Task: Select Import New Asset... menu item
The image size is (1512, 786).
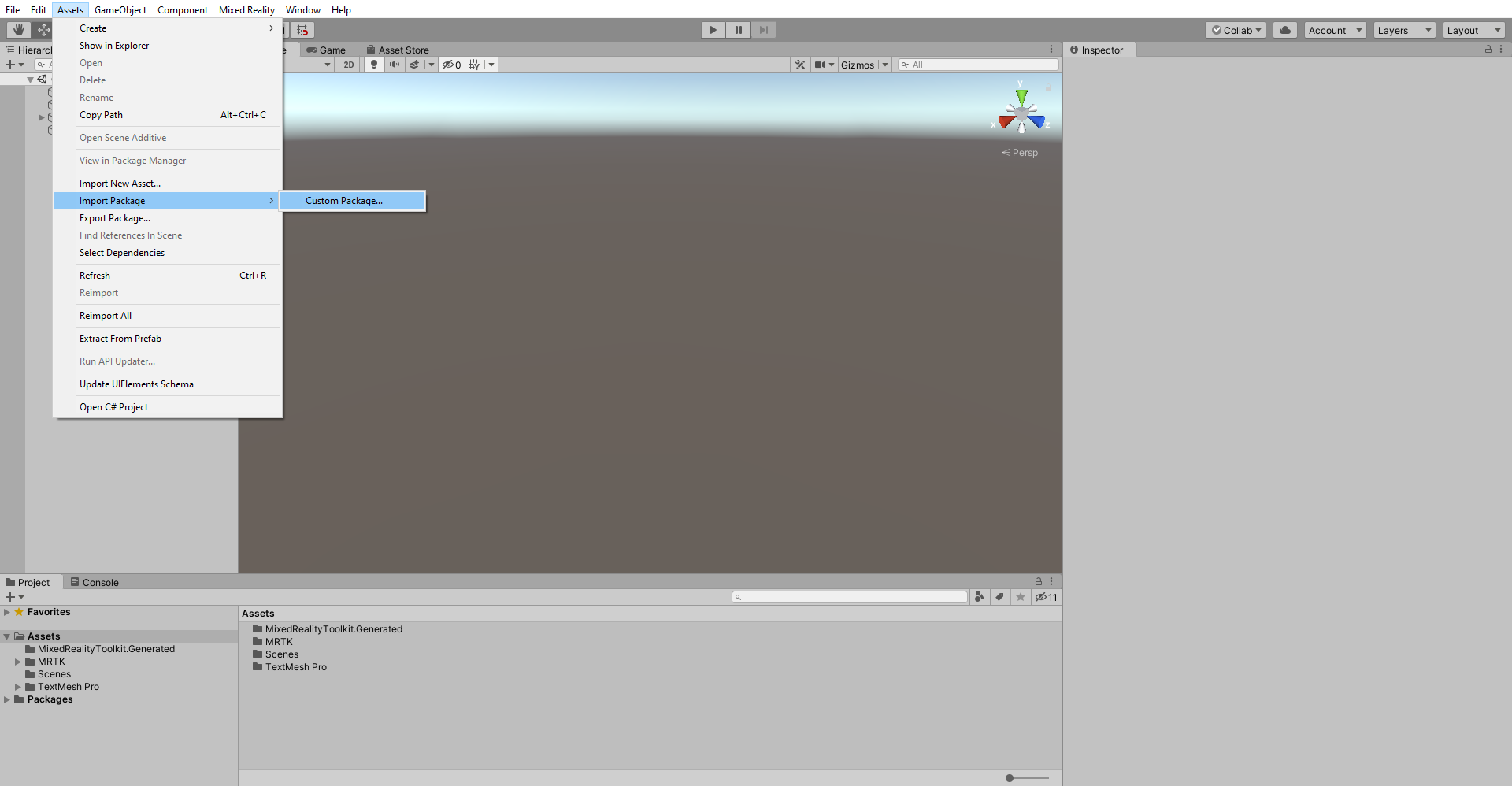Action: (168, 184)
